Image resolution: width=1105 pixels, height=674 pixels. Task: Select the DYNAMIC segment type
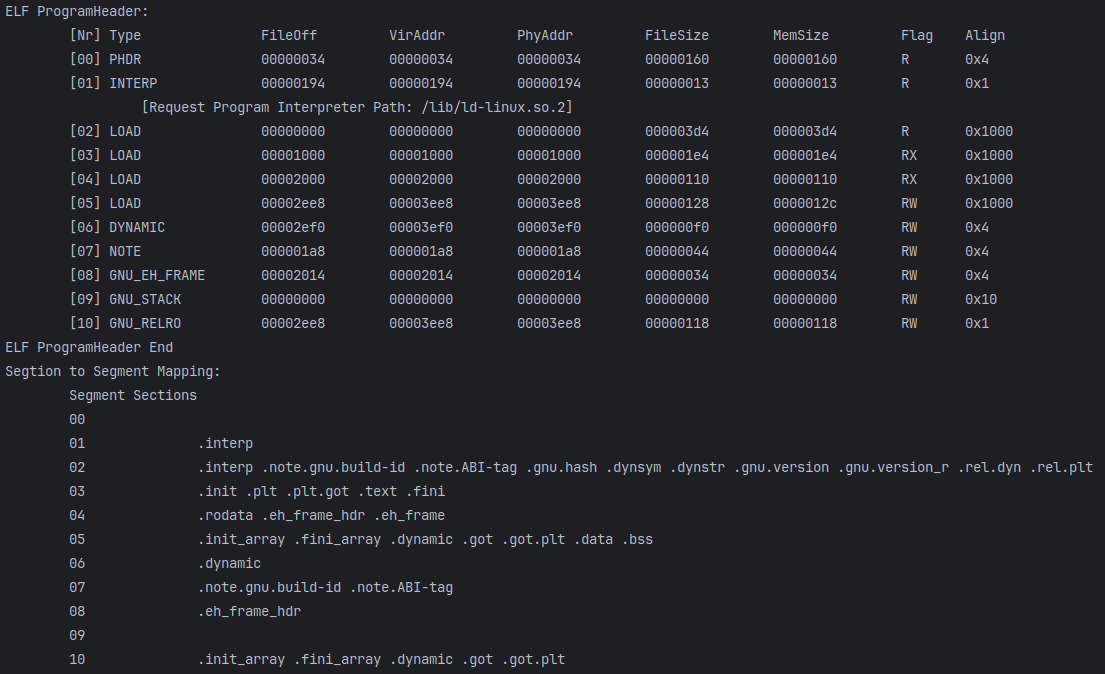point(137,227)
